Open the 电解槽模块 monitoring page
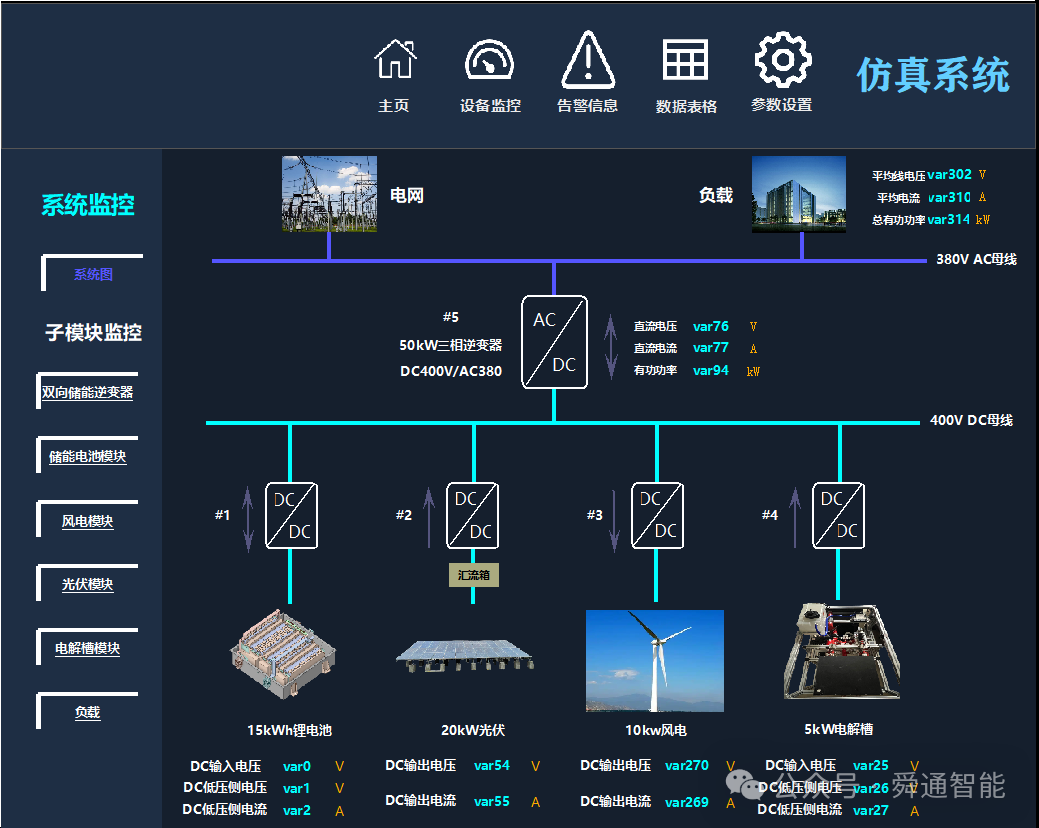Screen dimensions: 1039x828 (88, 647)
